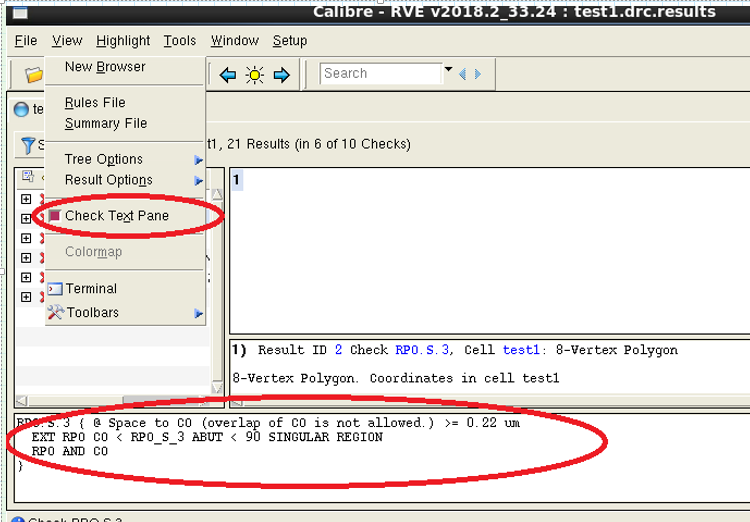Click tree pane vertical scrollbar down arrow

coord(217,388)
